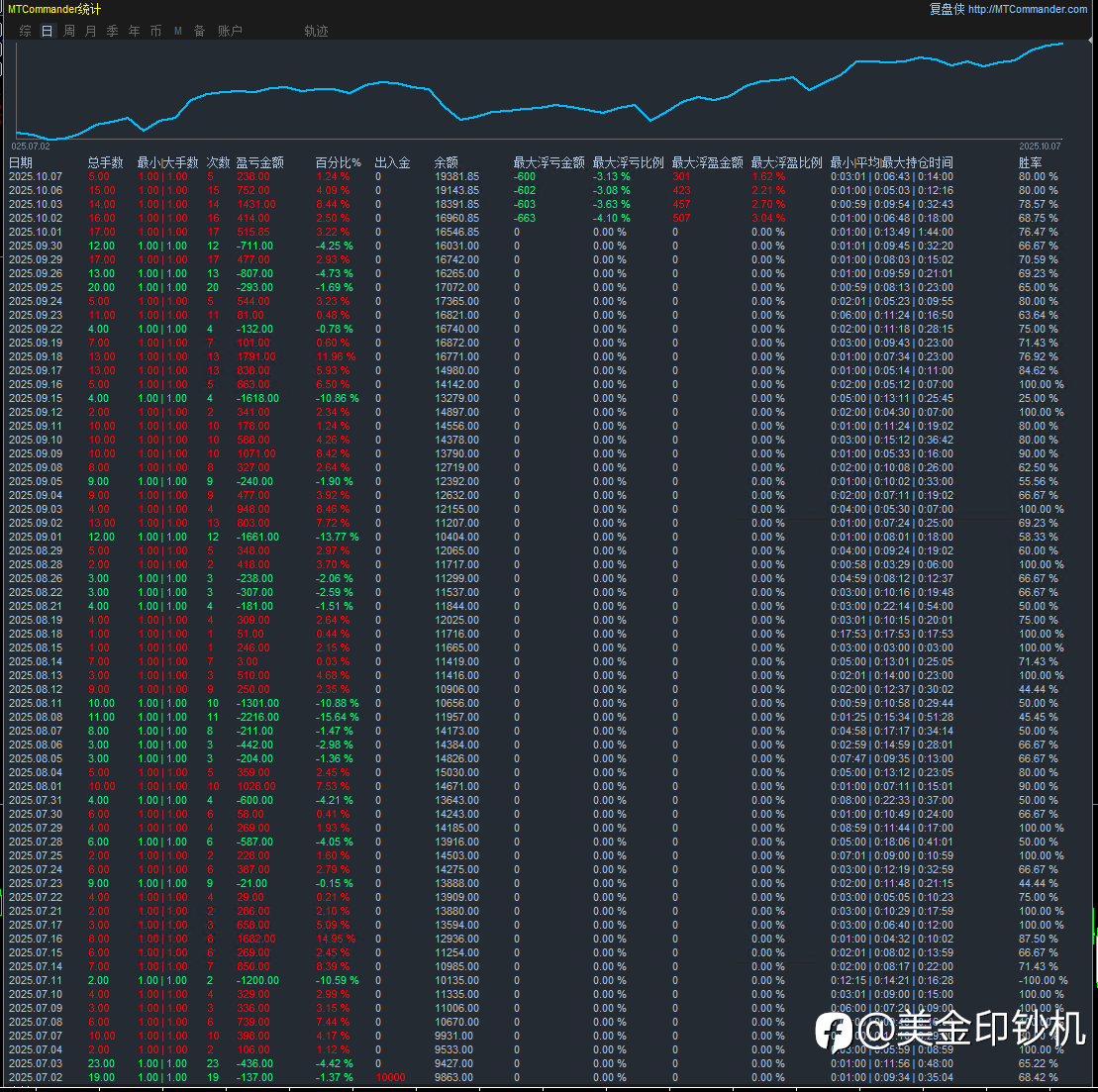This screenshot has width=1098, height=1092.
Task: Open the 币 currency tab
Action: point(155,31)
